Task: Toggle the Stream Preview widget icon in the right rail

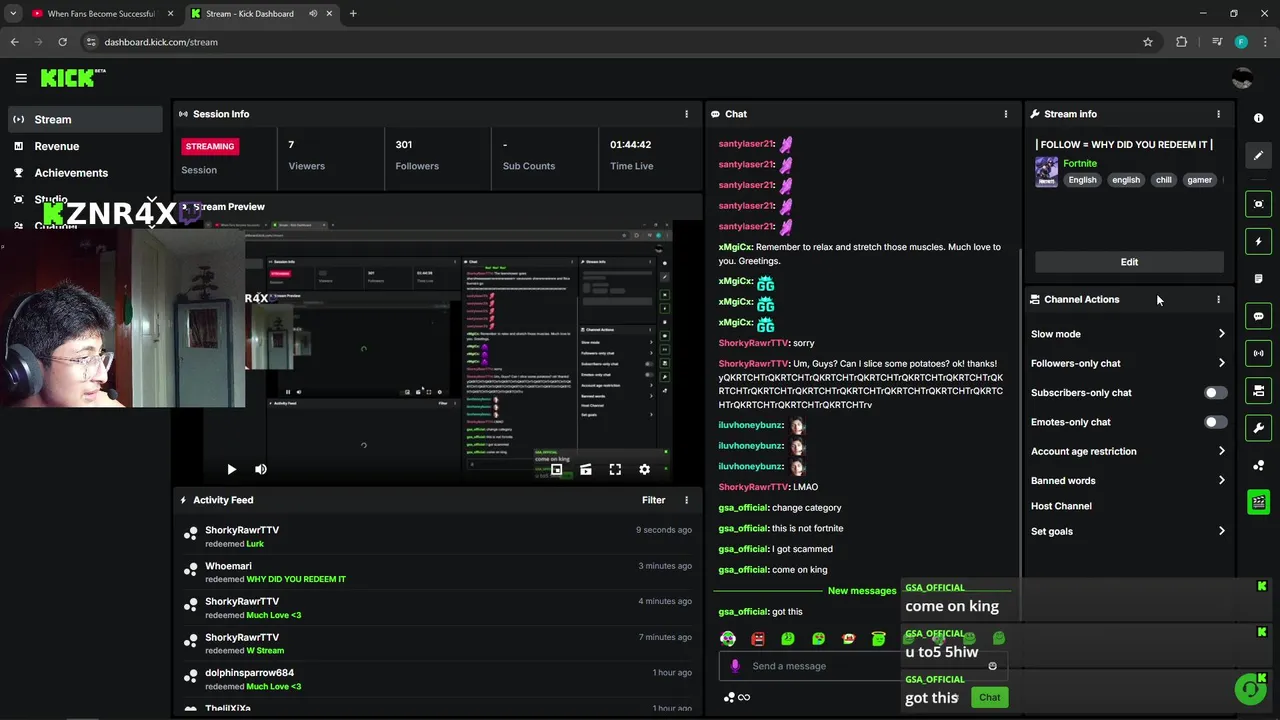Action: coord(1258,204)
